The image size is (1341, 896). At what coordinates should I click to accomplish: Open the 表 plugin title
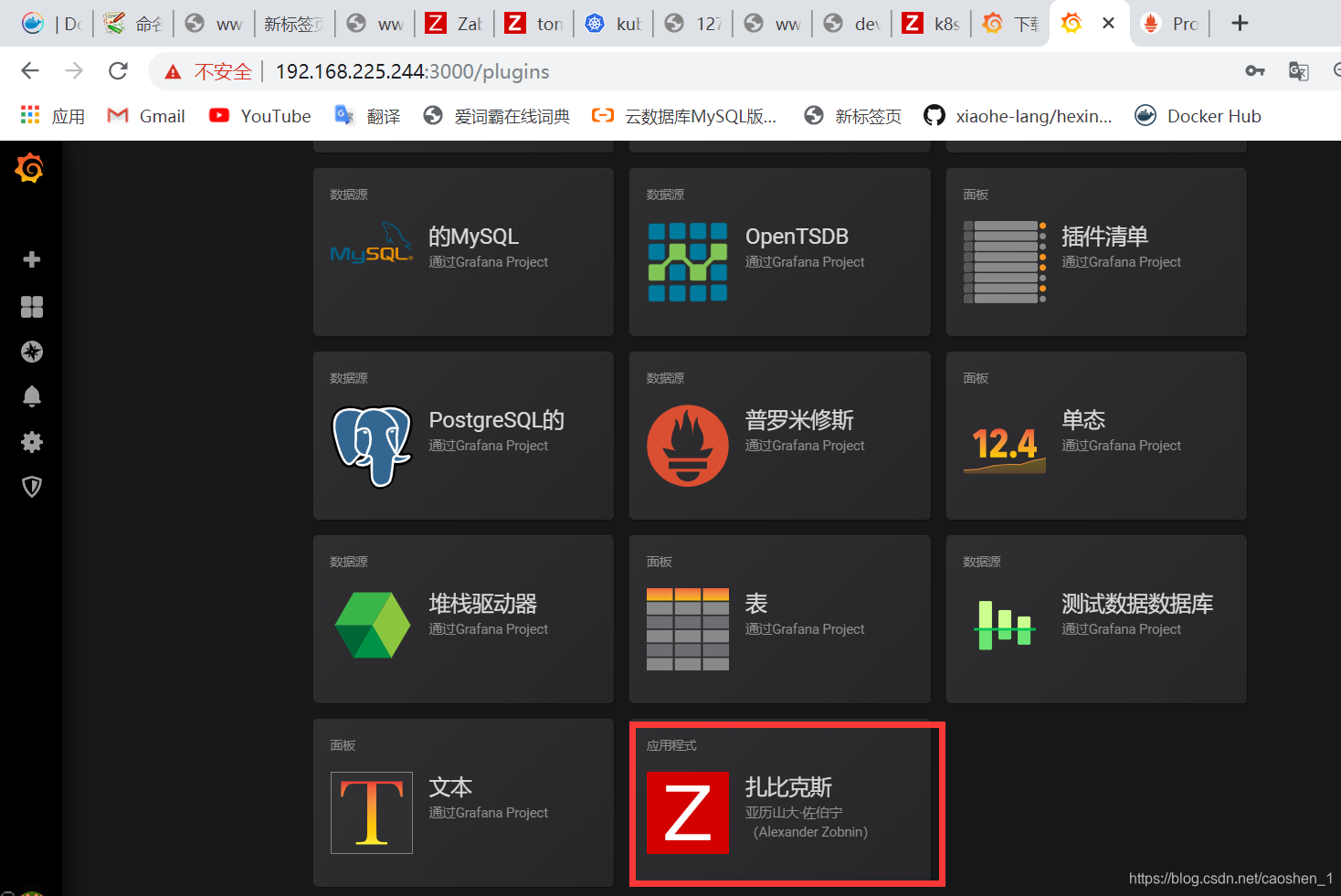tap(756, 604)
